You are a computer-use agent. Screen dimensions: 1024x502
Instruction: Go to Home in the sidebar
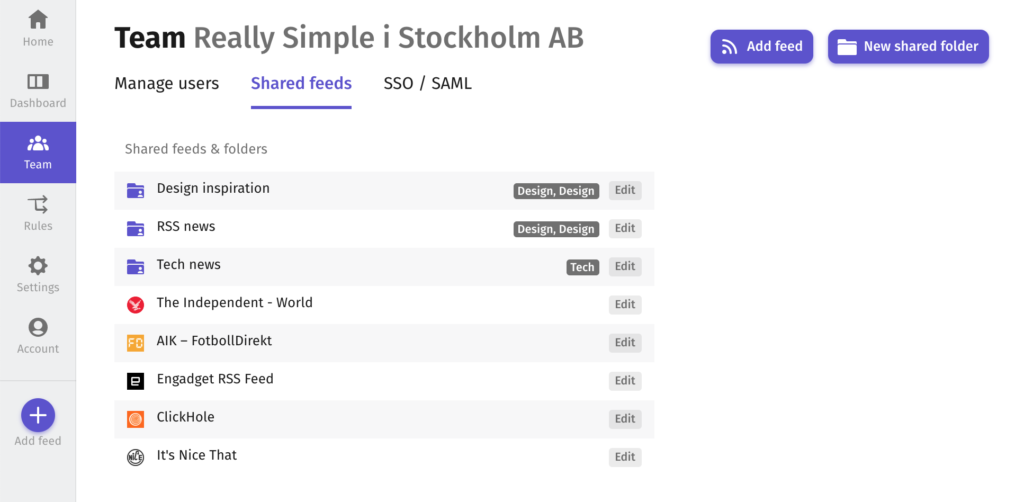point(38,29)
